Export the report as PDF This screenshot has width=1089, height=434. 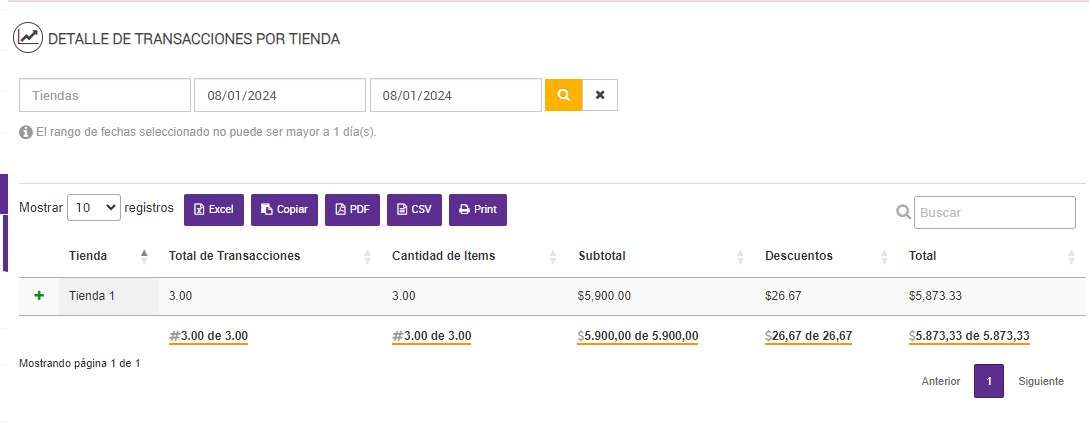point(352,210)
